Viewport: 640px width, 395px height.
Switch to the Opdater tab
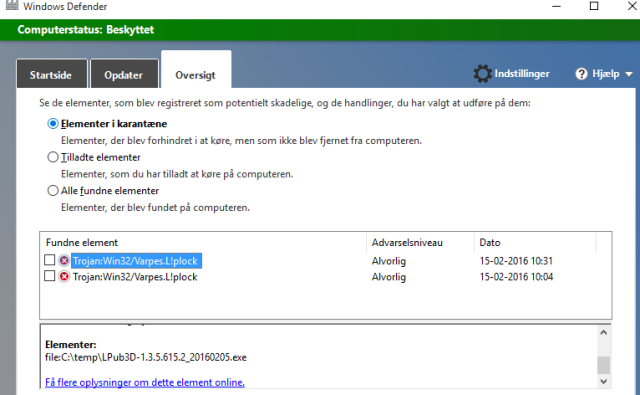tap(124, 73)
